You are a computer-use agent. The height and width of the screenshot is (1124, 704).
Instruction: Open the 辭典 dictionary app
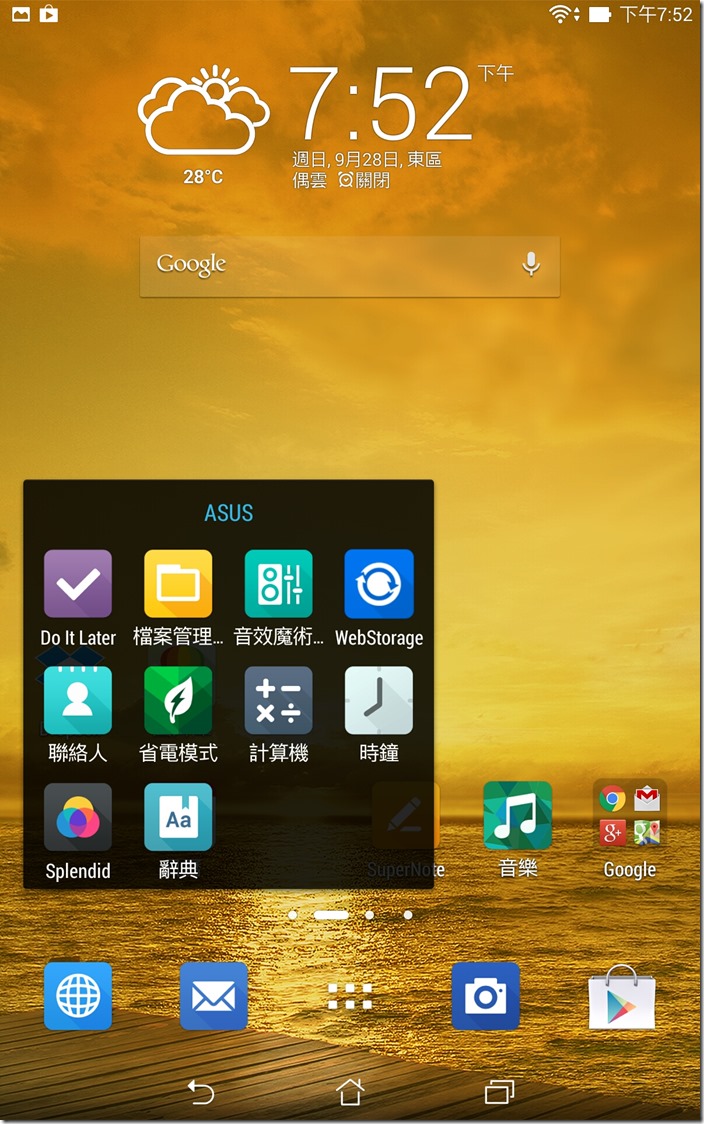178,816
